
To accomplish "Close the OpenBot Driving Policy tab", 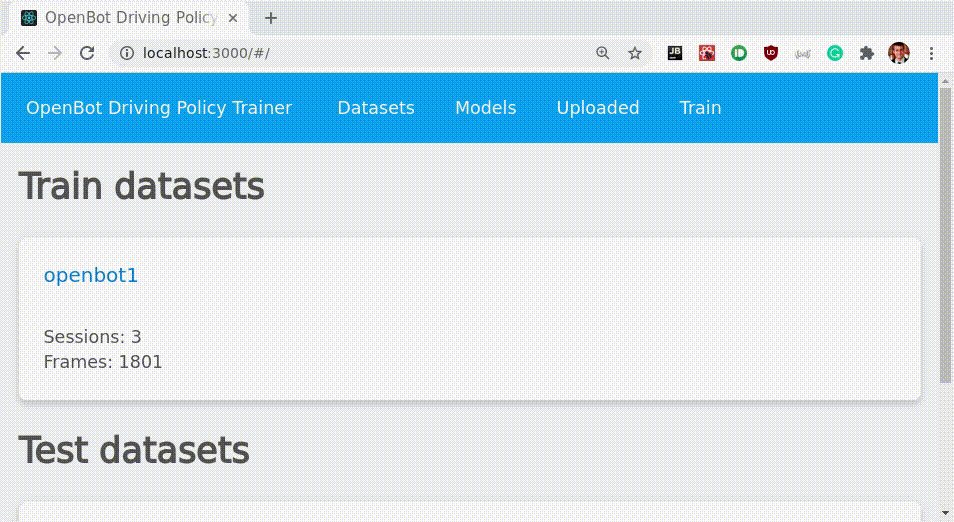I will point(232,18).
